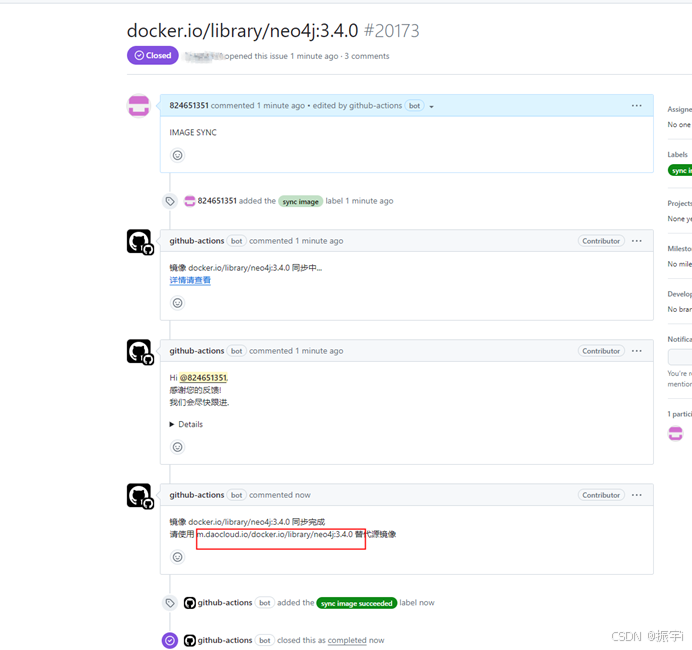The width and height of the screenshot is (692, 650).
Task: Add reaction to the syncing-in-progress comment
Action: (x=177, y=303)
